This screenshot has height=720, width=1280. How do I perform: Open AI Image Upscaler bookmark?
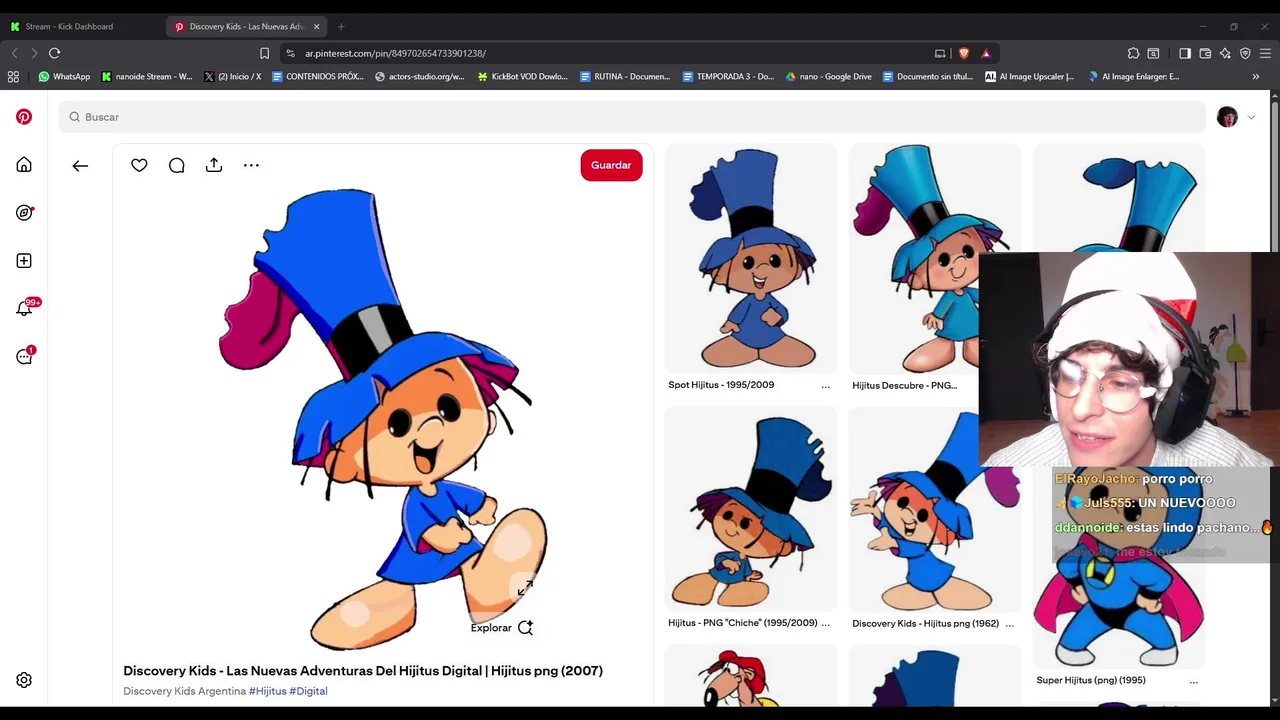1029,76
